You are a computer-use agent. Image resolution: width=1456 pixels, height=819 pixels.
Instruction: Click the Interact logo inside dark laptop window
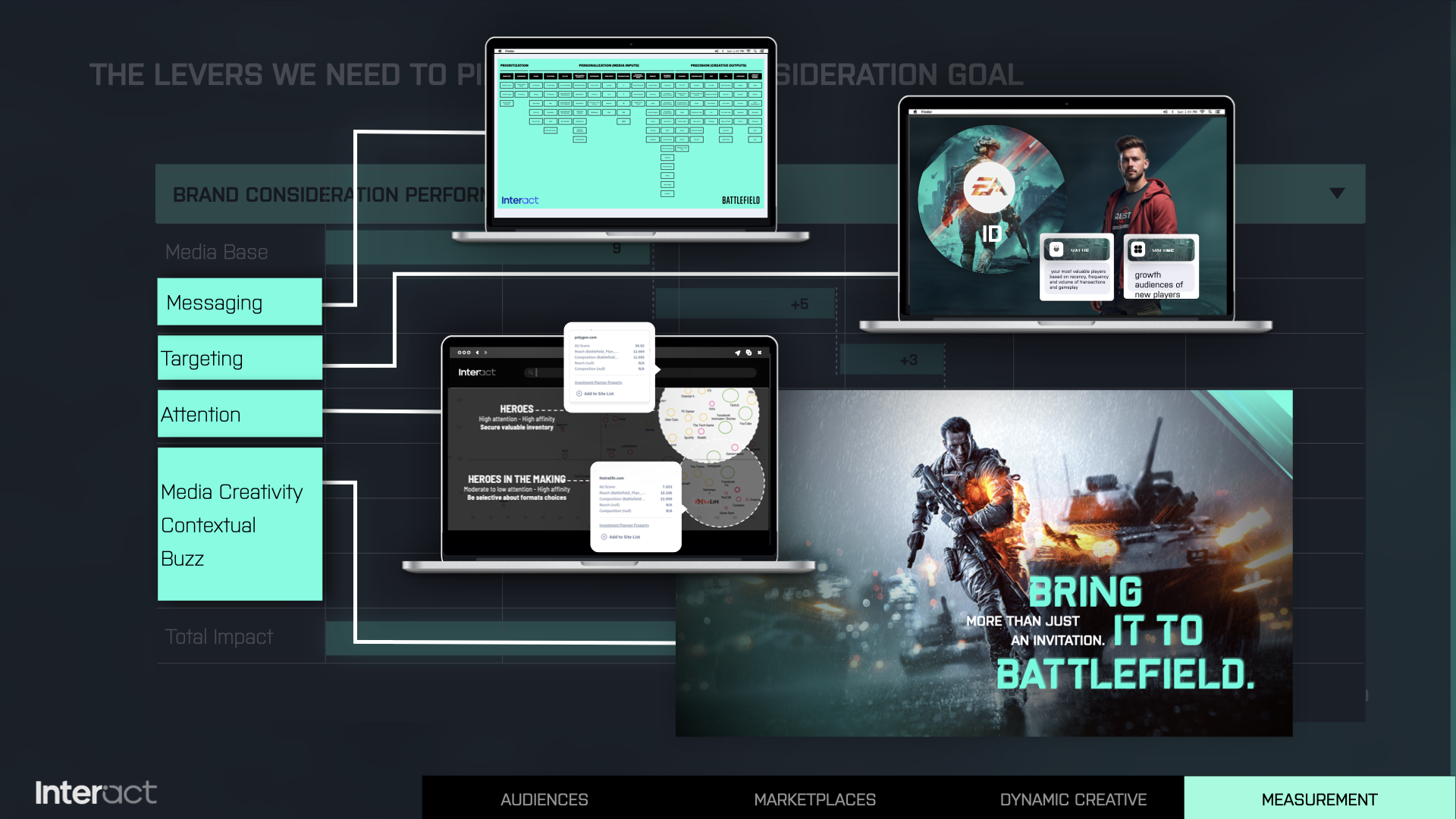click(476, 372)
